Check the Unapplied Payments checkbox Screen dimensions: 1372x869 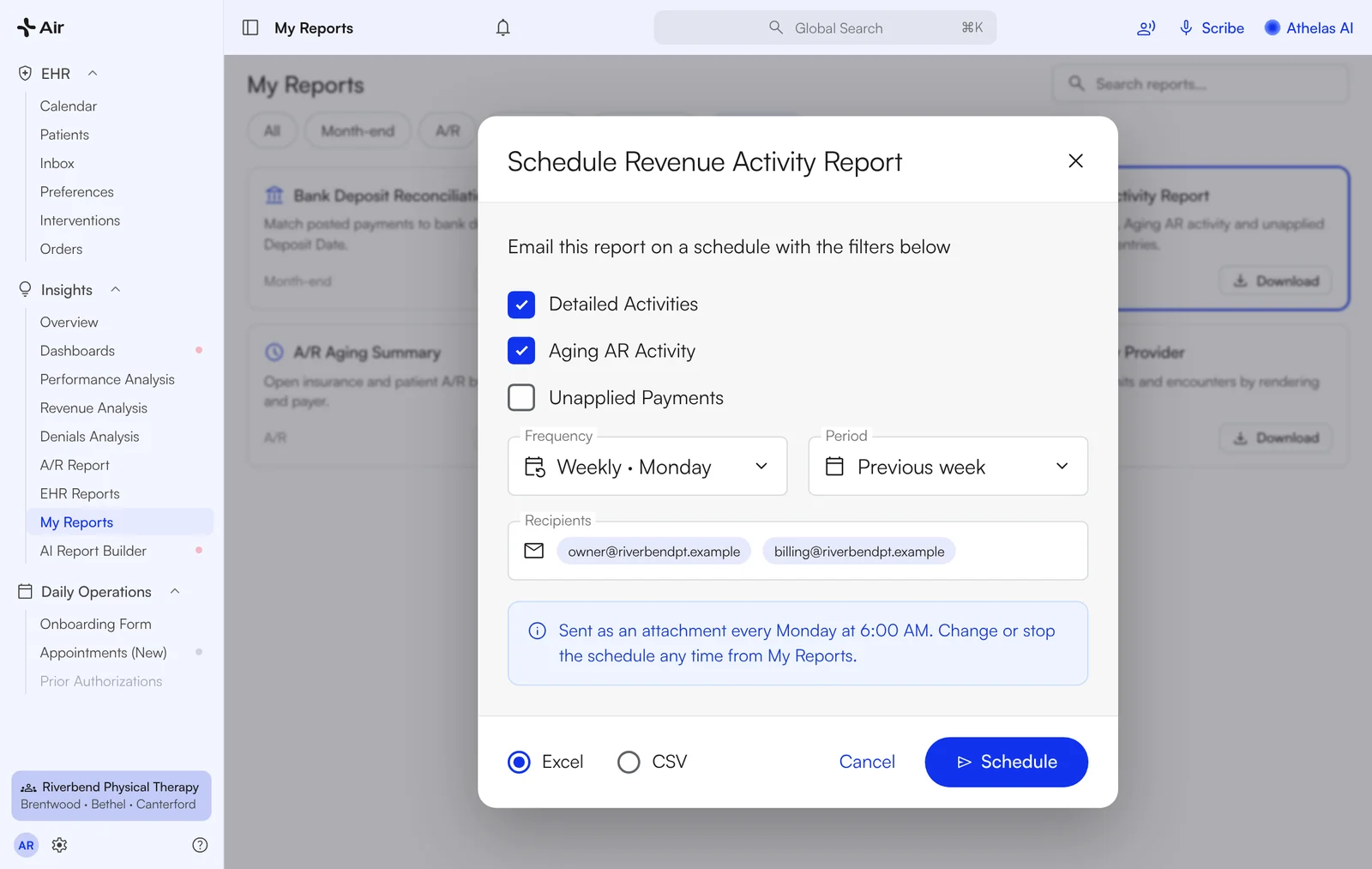[521, 398]
